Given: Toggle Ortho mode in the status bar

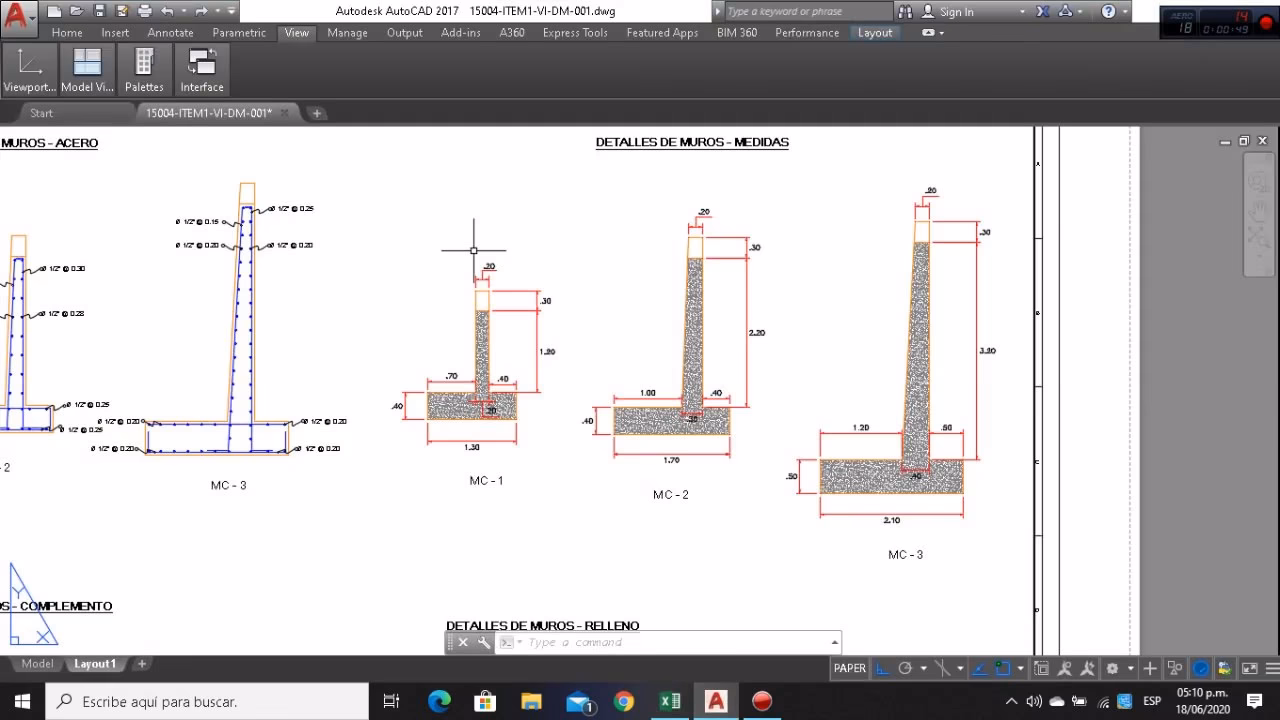Looking at the screenshot, I should tap(881, 668).
